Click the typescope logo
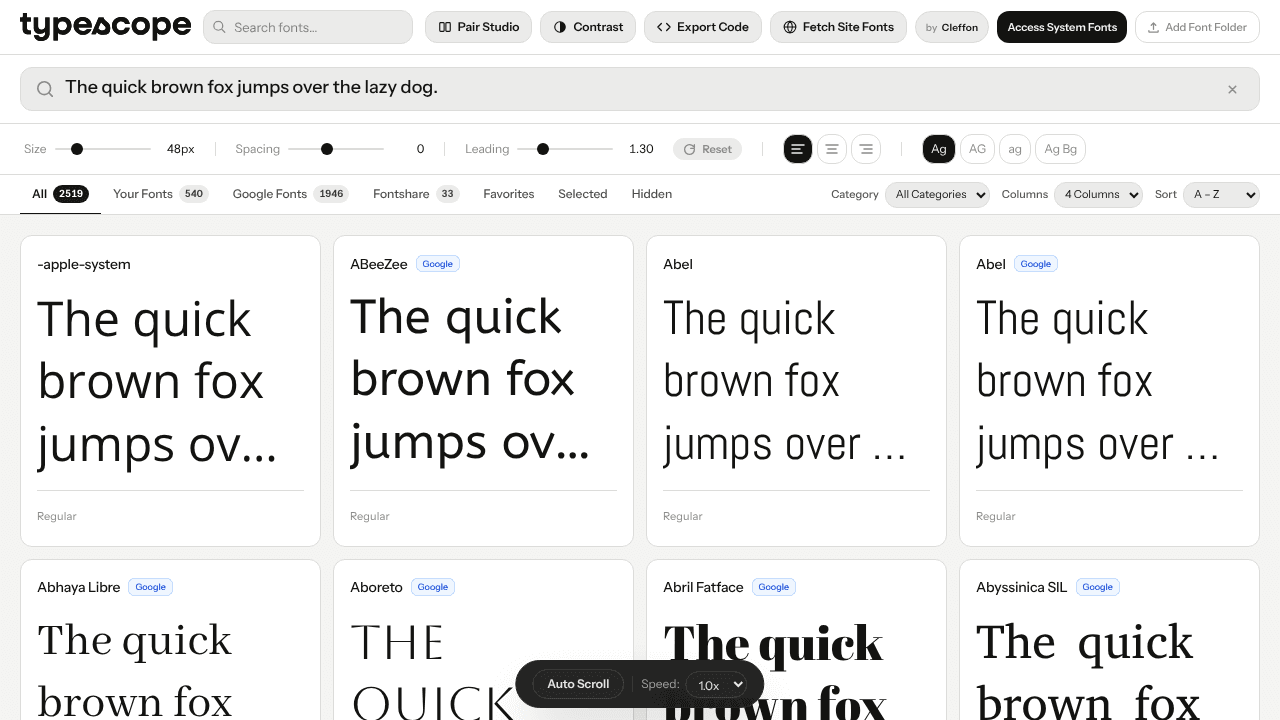 pos(105,26)
